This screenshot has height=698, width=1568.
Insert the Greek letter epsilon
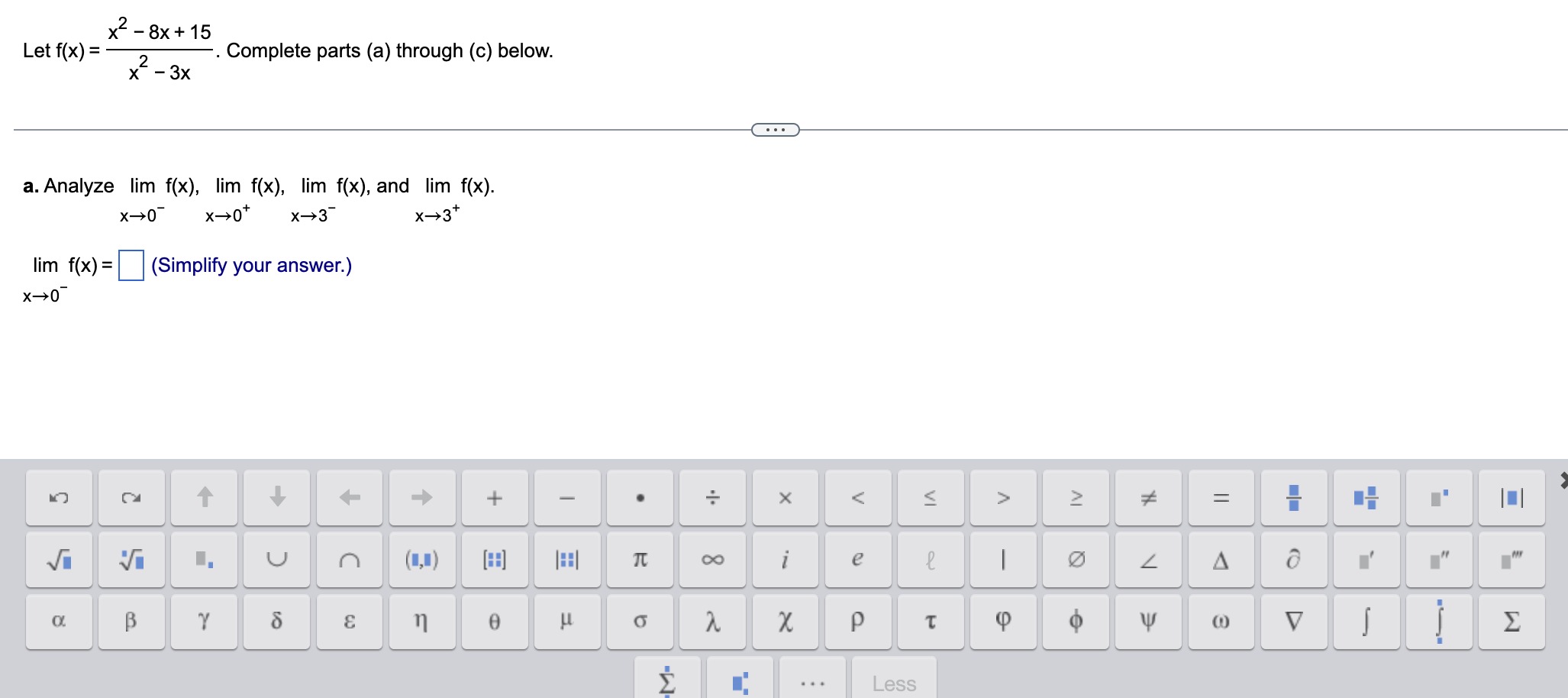tap(350, 622)
